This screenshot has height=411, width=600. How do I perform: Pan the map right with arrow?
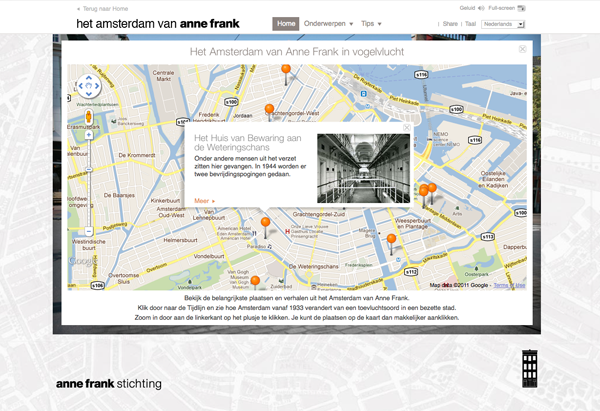click(97, 86)
